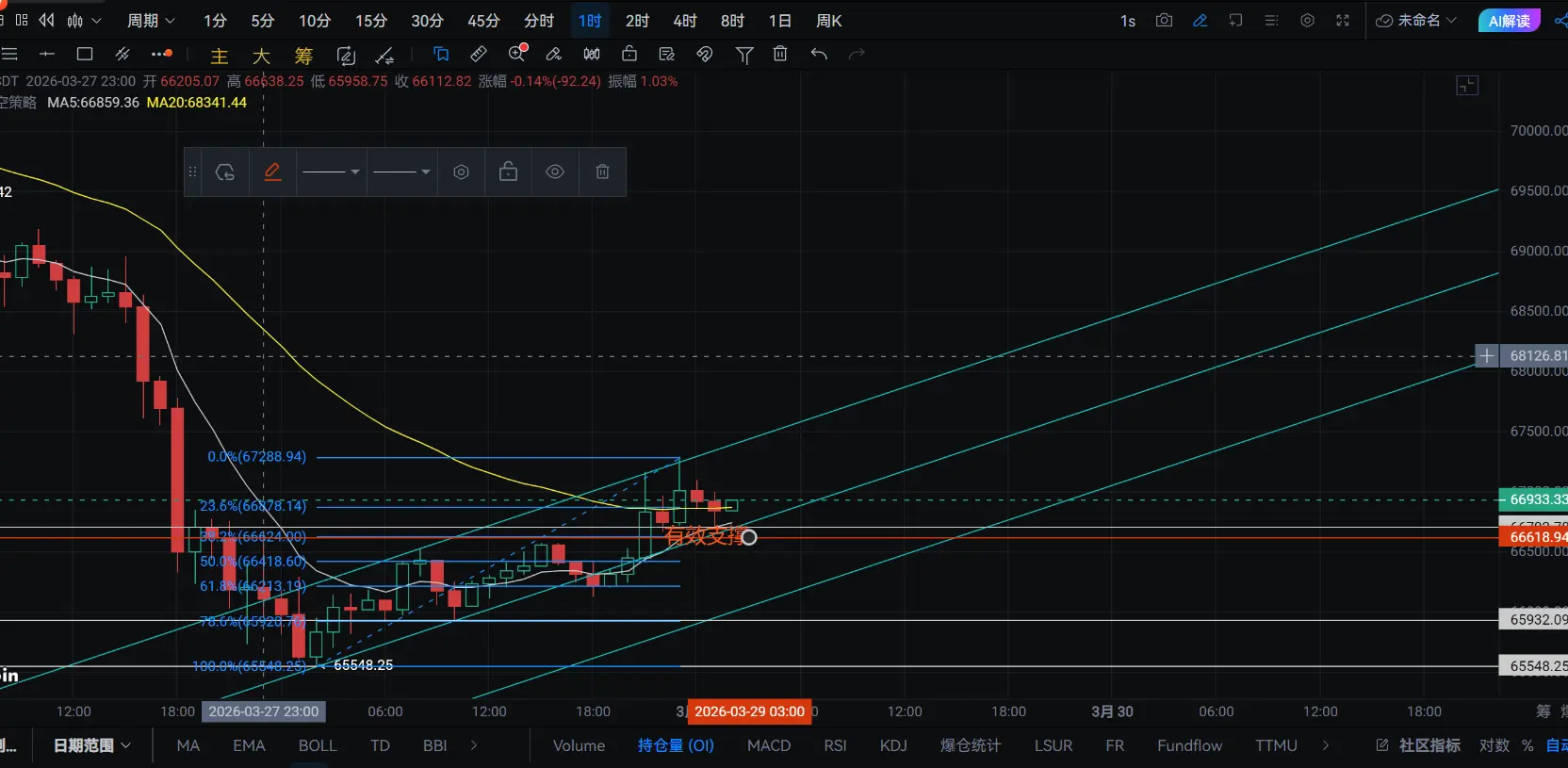Select the 分时 time-sharing view
The image size is (1568, 768).
539,20
